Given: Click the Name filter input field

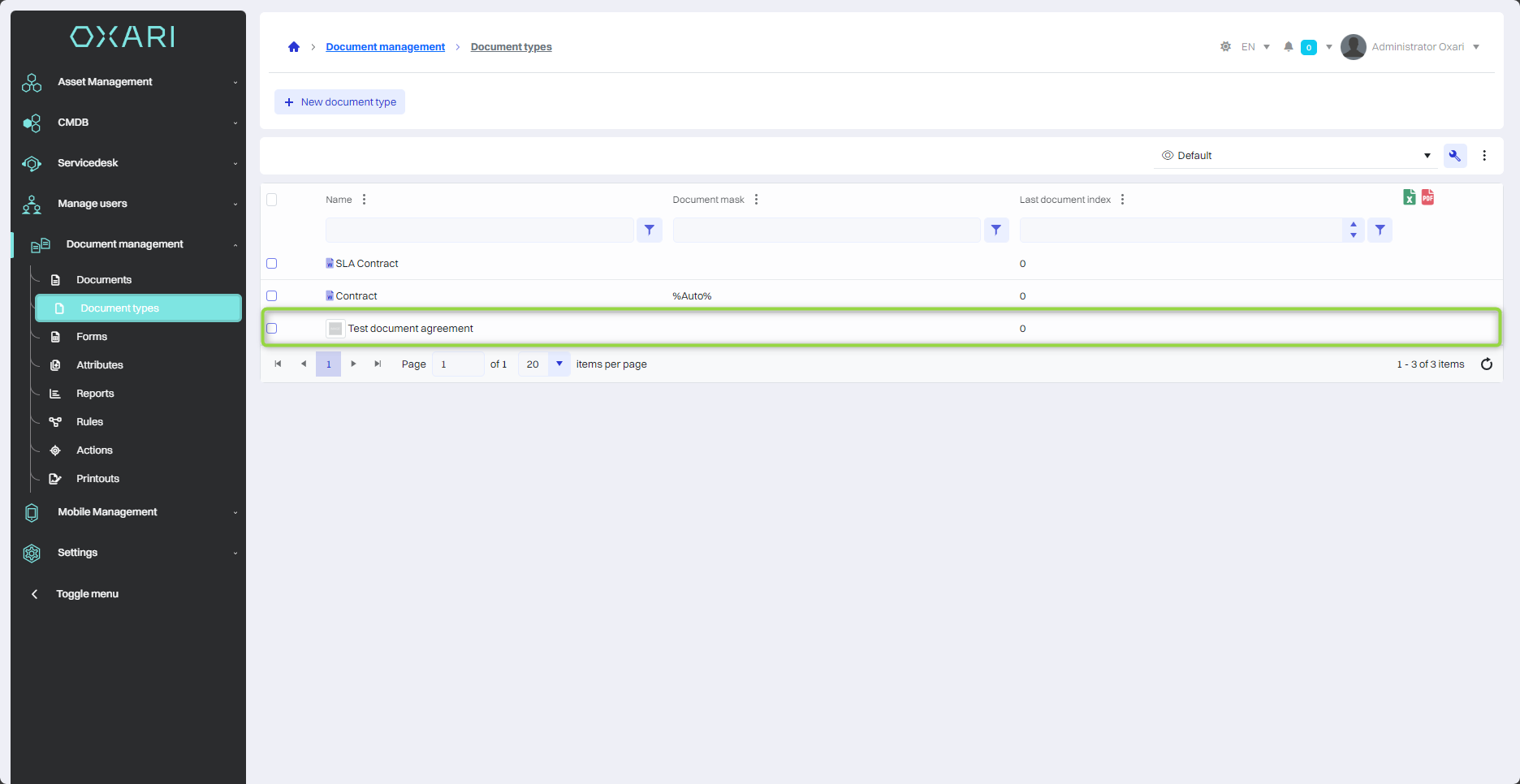Looking at the screenshot, I should [479, 230].
